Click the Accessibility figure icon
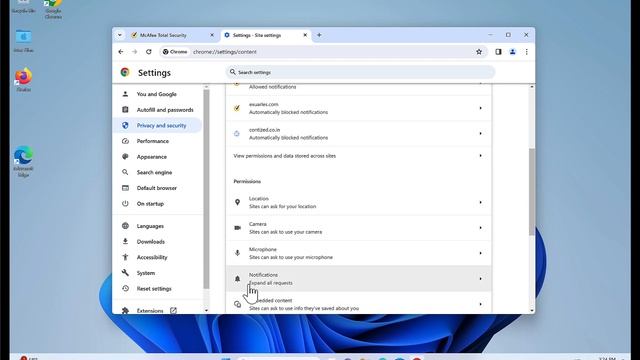 (125, 257)
